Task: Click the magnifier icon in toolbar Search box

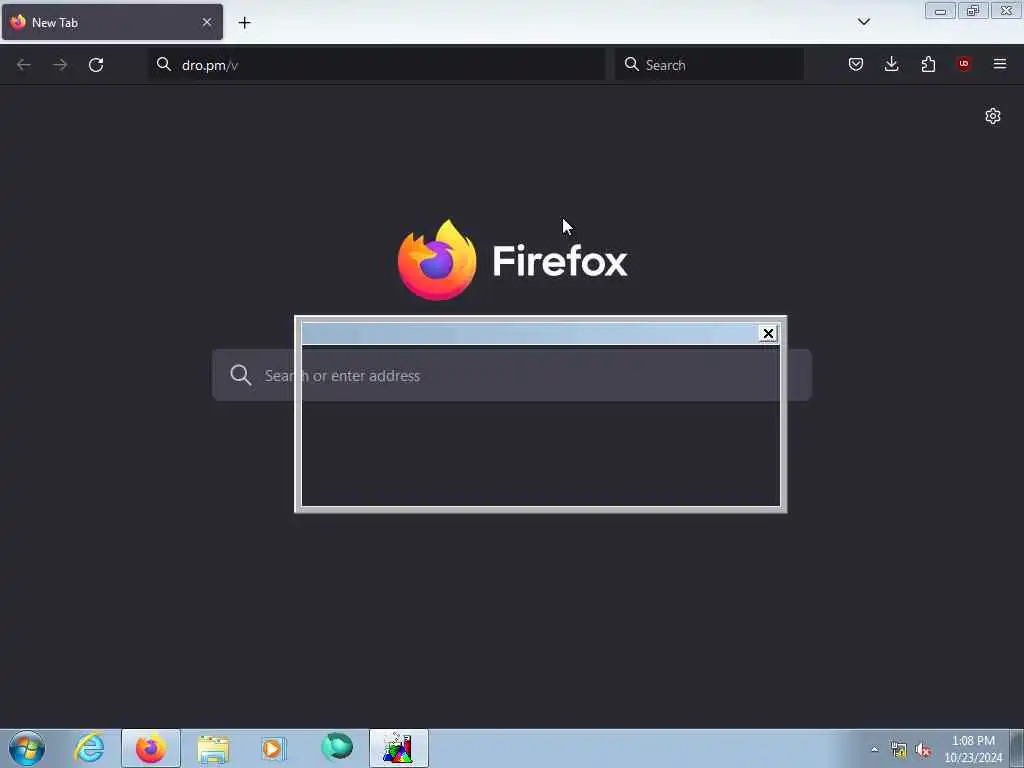Action: 632,64
